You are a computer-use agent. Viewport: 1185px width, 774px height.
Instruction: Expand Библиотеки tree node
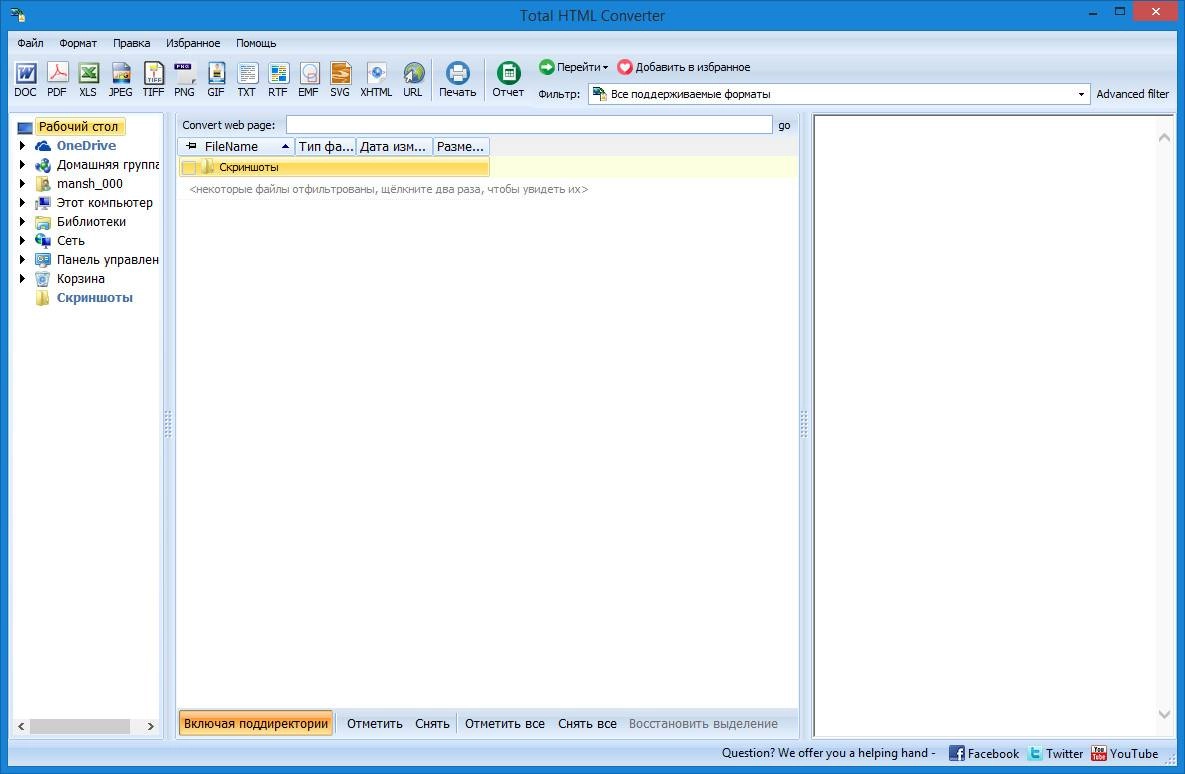point(22,221)
